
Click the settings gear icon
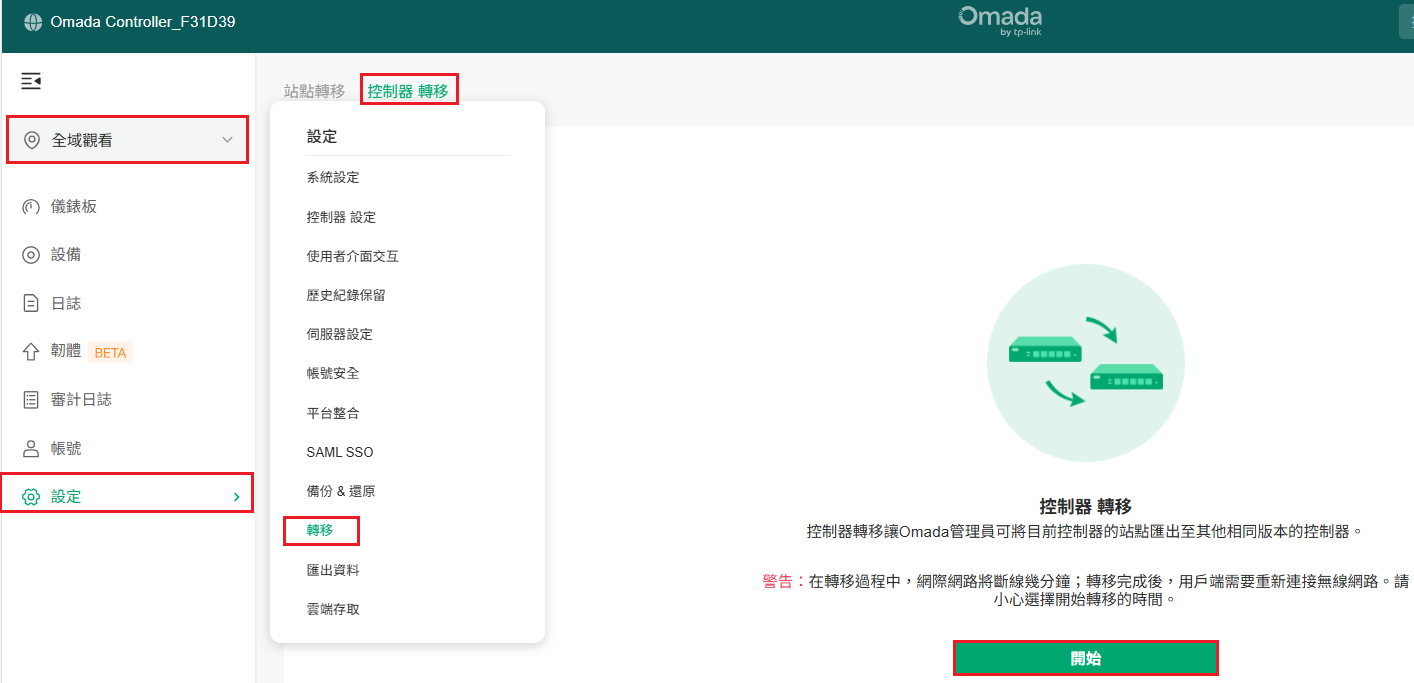(31, 497)
